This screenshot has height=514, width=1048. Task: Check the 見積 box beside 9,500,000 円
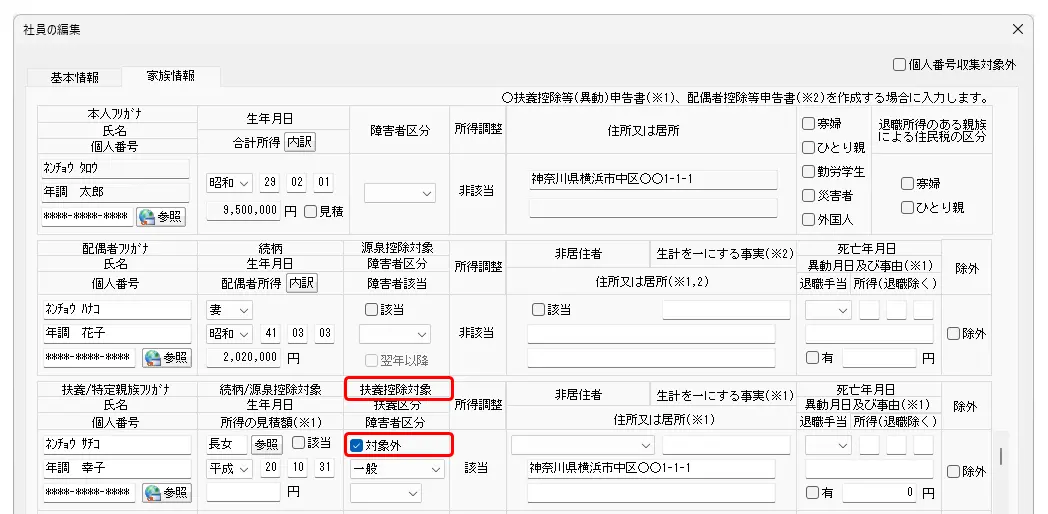click(x=310, y=211)
